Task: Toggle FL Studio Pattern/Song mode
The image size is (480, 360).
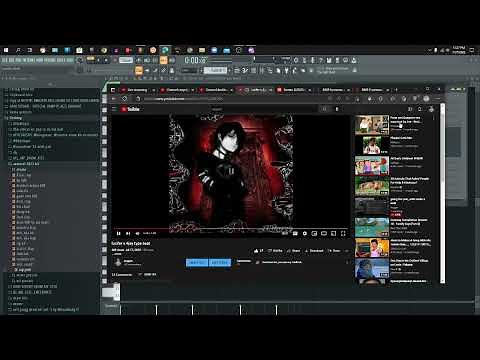Action: [x=90, y=60]
